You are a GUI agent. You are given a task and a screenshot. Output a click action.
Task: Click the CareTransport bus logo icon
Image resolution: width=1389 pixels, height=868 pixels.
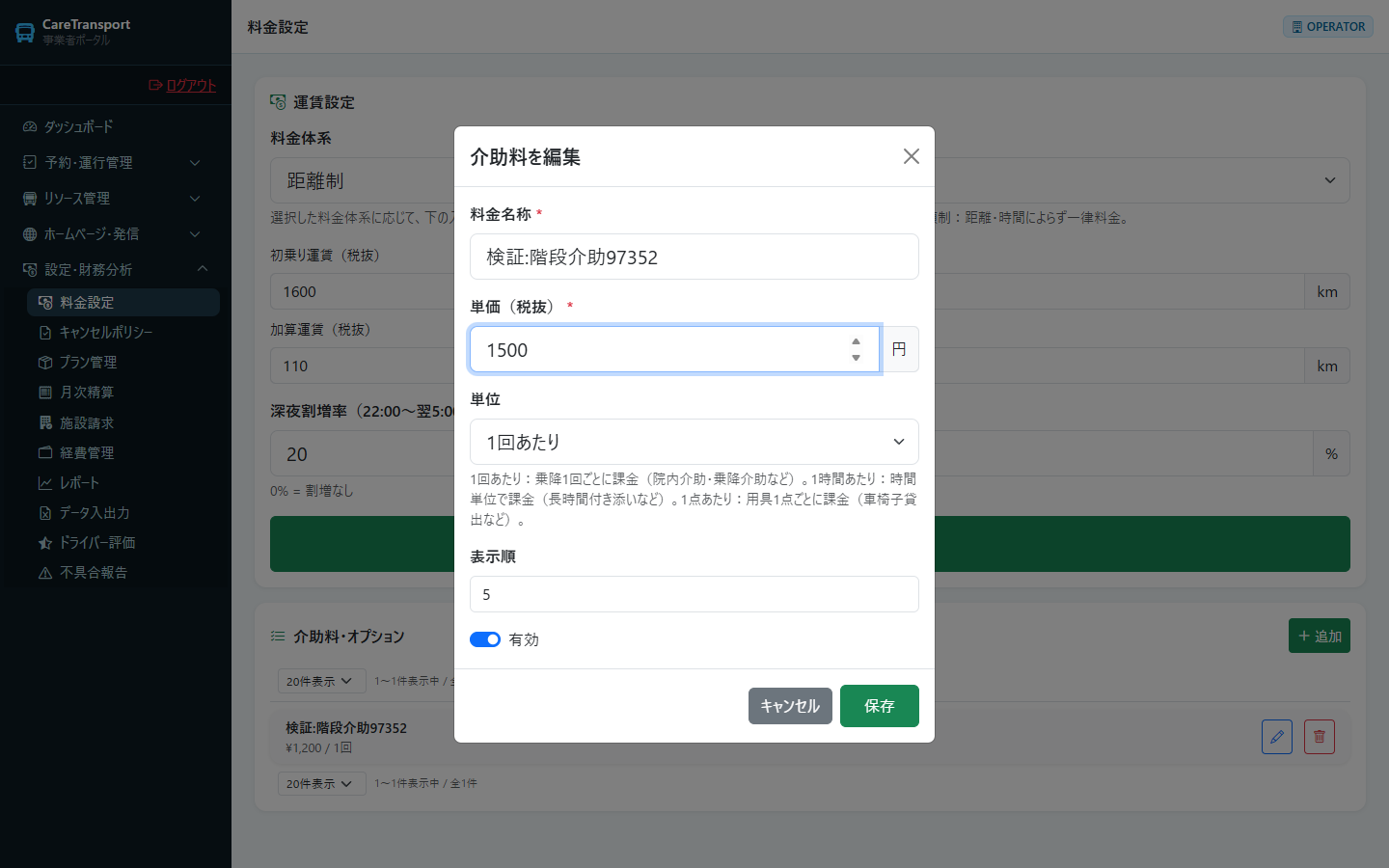(x=25, y=32)
